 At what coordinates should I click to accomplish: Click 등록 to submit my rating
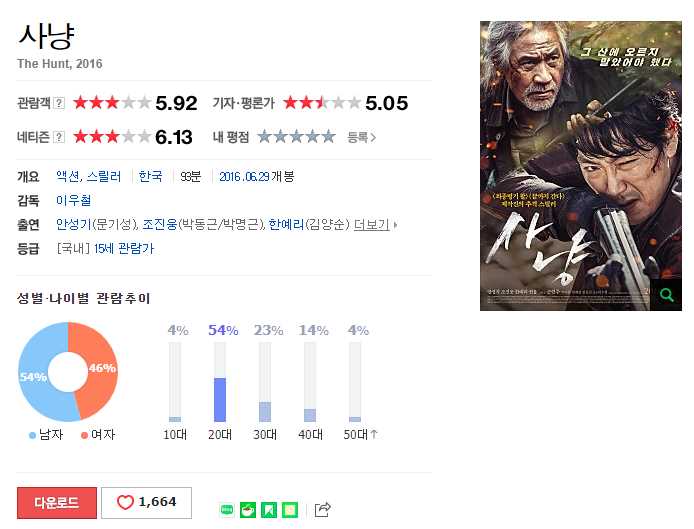pyautogui.click(x=362, y=137)
